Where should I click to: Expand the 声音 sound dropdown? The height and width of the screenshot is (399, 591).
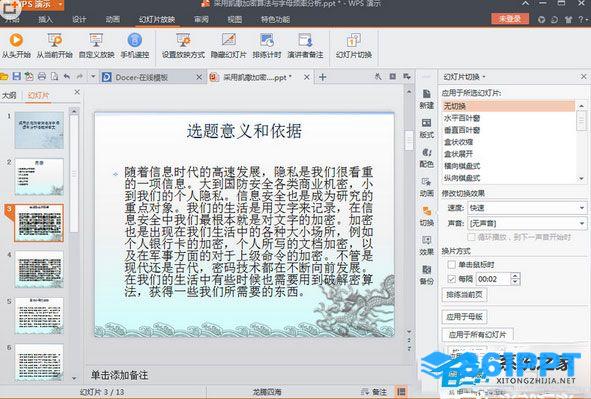(x=582, y=223)
